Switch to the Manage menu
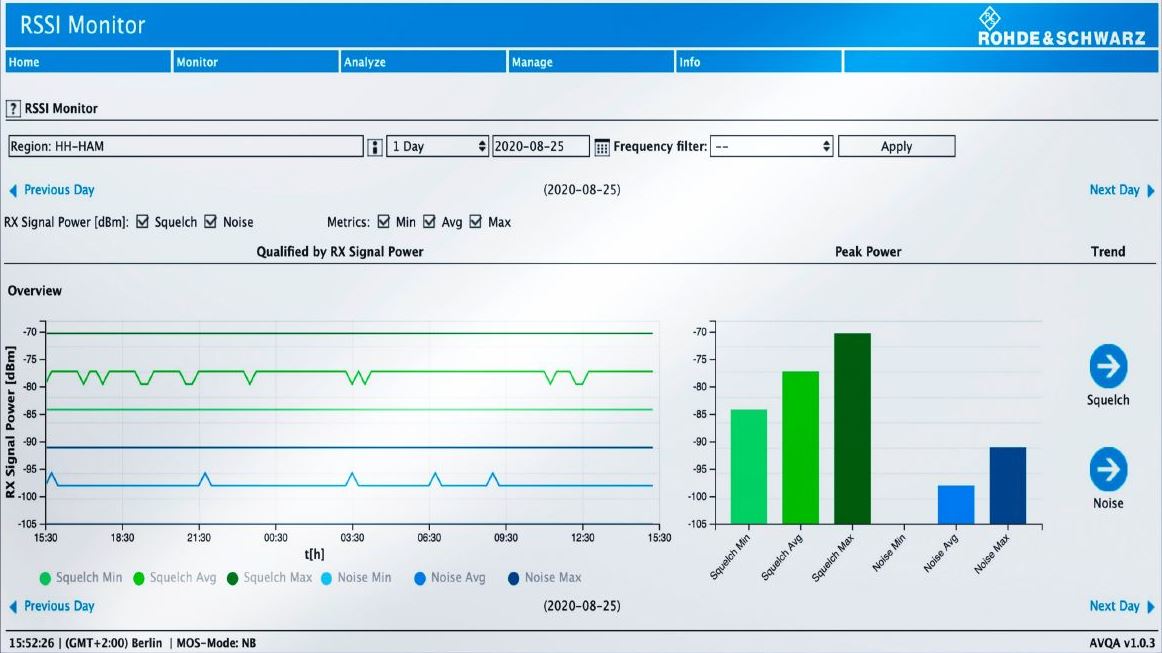This screenshot has width=1162, height=653. tap(532, 62)
